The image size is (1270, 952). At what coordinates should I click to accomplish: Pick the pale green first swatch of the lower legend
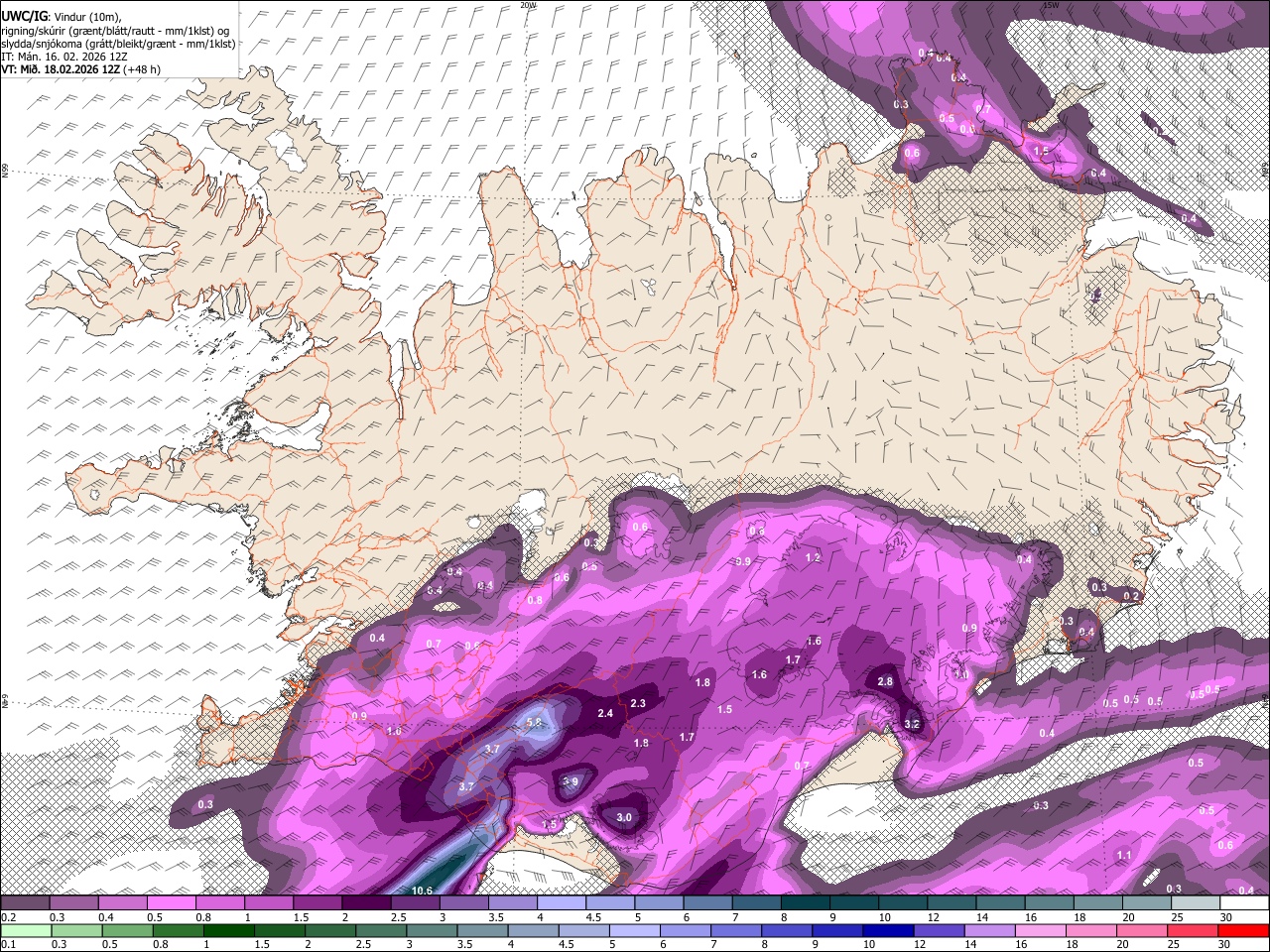coord(25,930)
